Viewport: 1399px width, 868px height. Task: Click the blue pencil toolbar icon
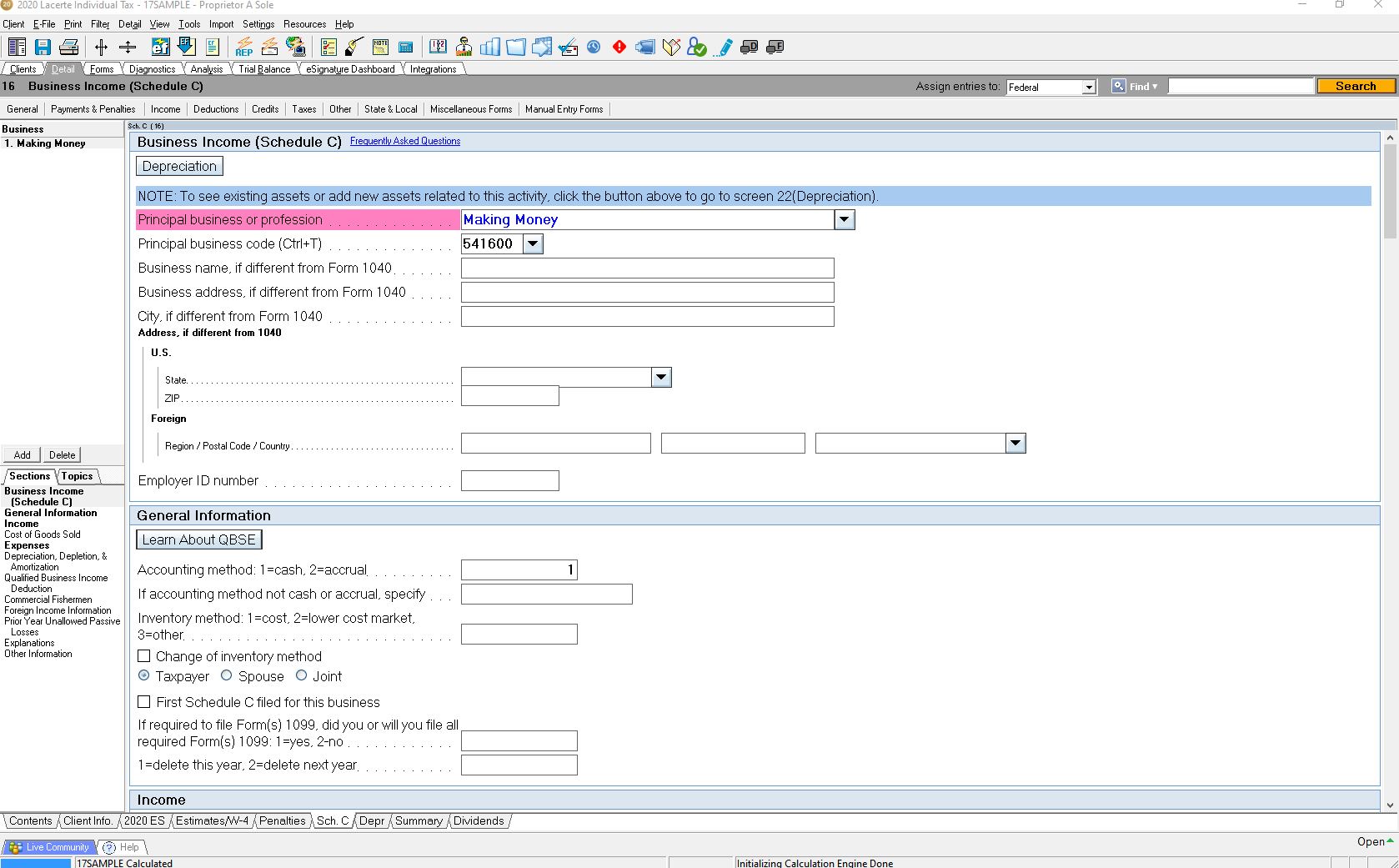click(x=723, y=48)
